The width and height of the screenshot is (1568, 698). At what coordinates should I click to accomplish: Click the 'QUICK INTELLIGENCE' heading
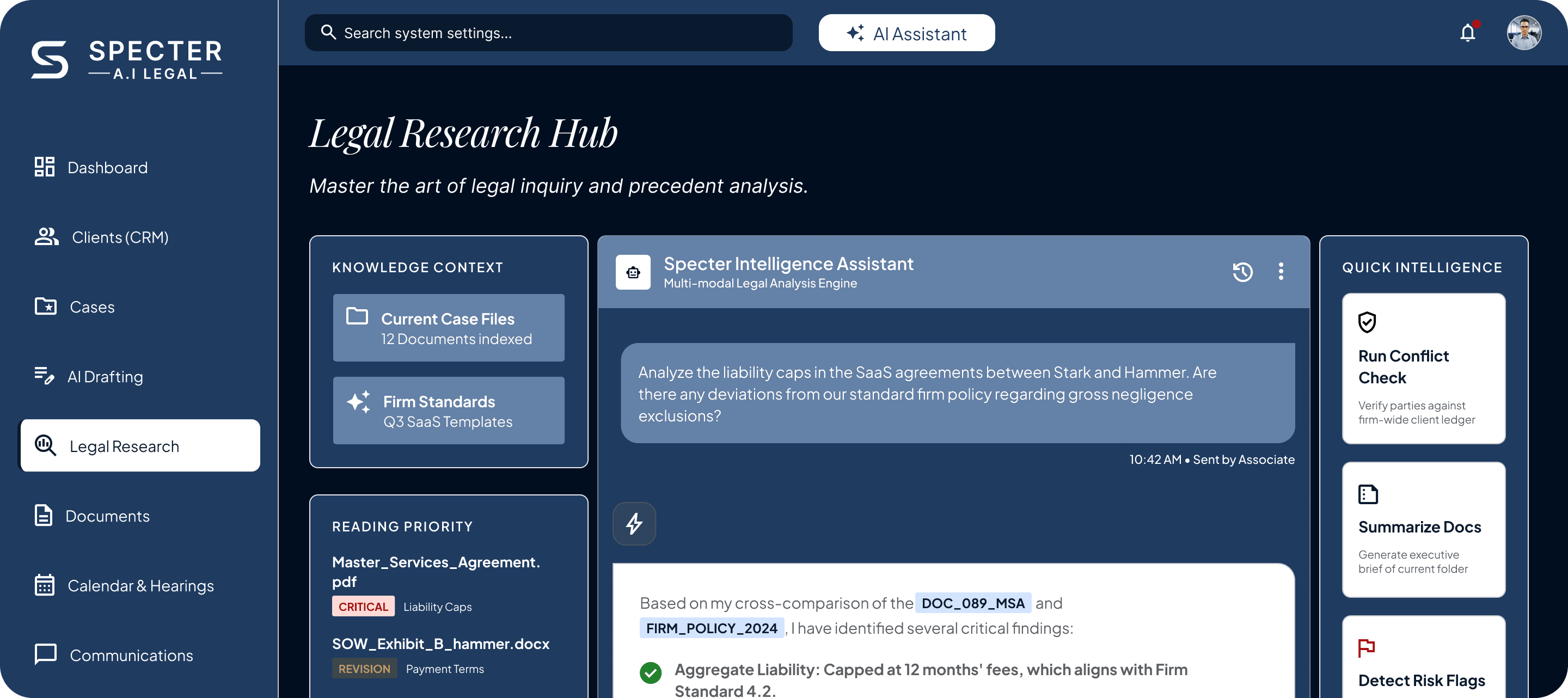coord(1422,268)
